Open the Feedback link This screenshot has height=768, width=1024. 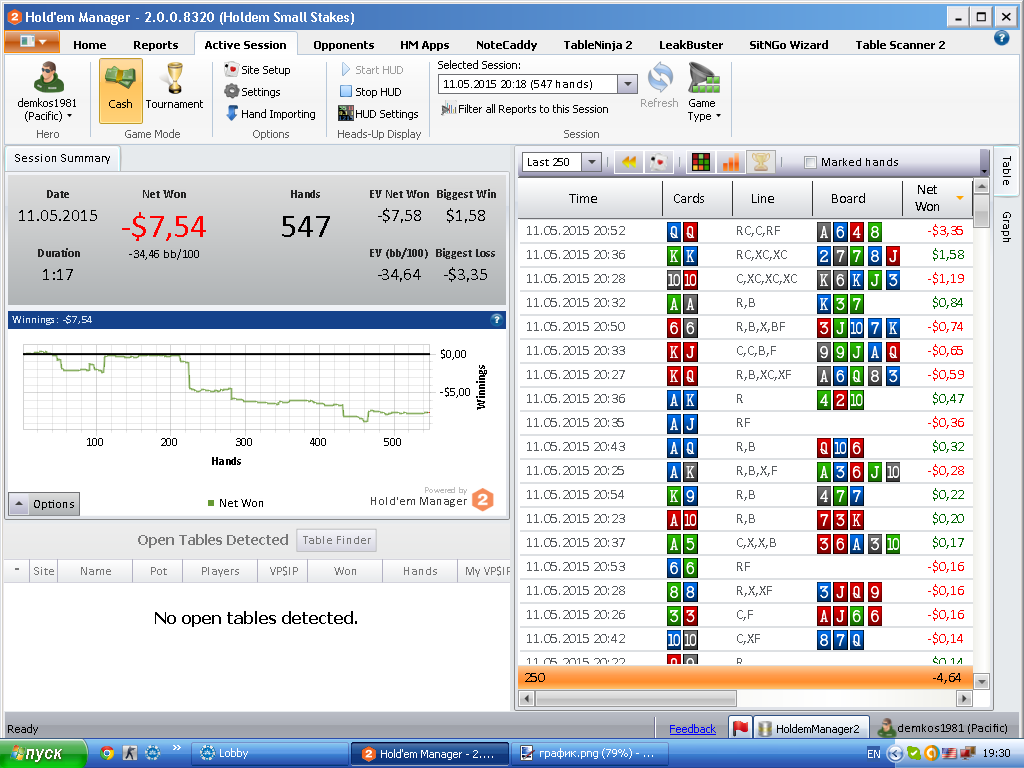click(692, 729)
